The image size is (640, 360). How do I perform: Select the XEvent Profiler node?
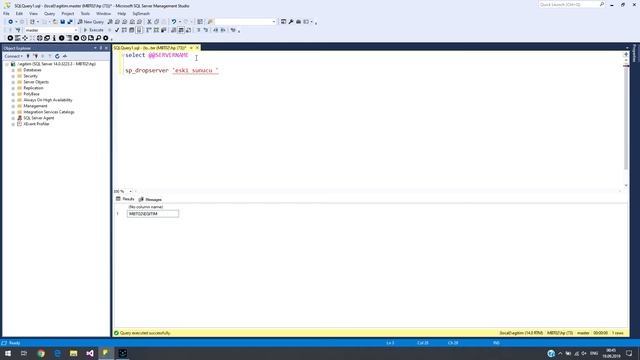click(x=36, y=124)
